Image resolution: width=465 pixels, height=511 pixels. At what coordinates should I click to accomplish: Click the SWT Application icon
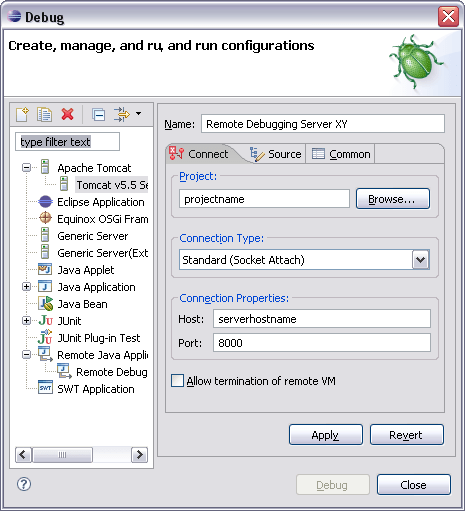(x=45, y=388)
